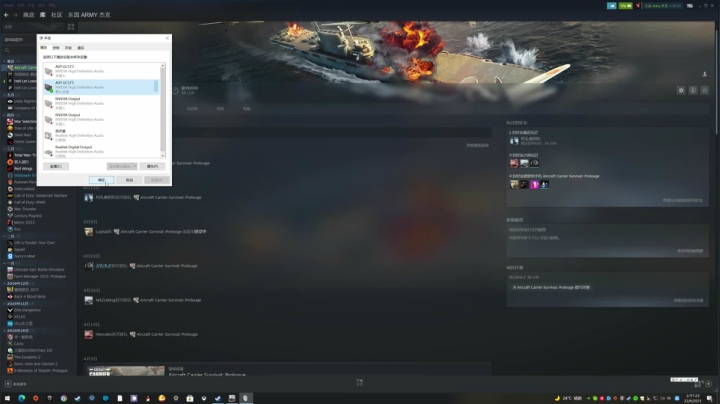This screenshot has height=404, width=720.
Task: Click the Sound dialog device list scrollbar
Action: click(x=163, y=111)
